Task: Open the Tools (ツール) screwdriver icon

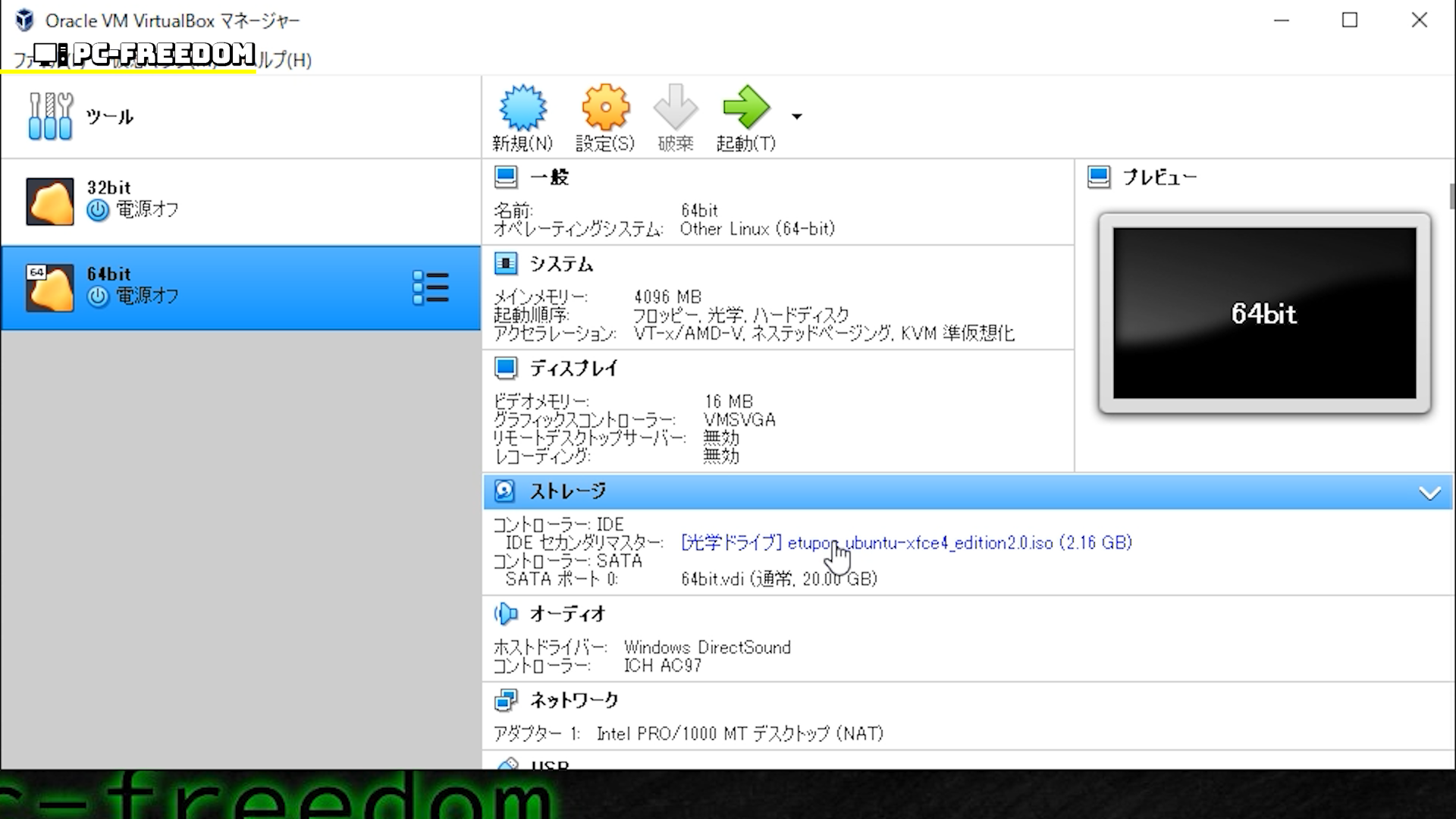Action: (50, 117)
